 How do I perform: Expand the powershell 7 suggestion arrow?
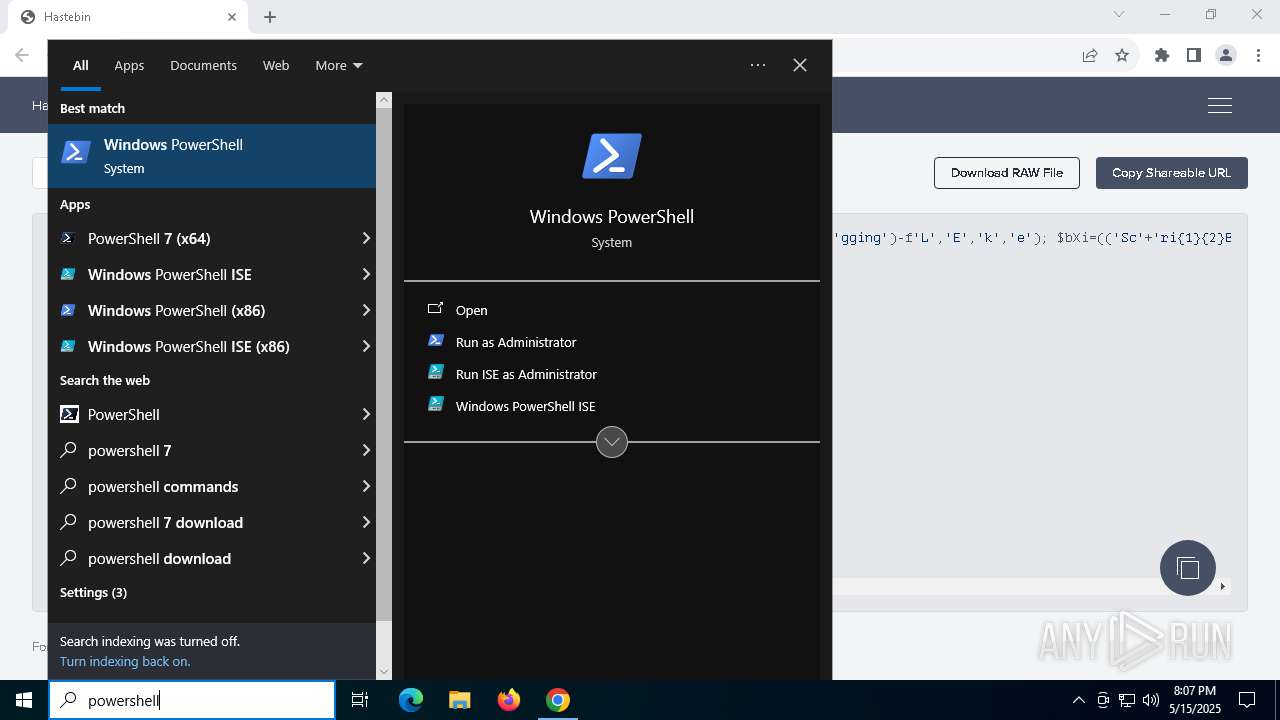tap(366, 450)
